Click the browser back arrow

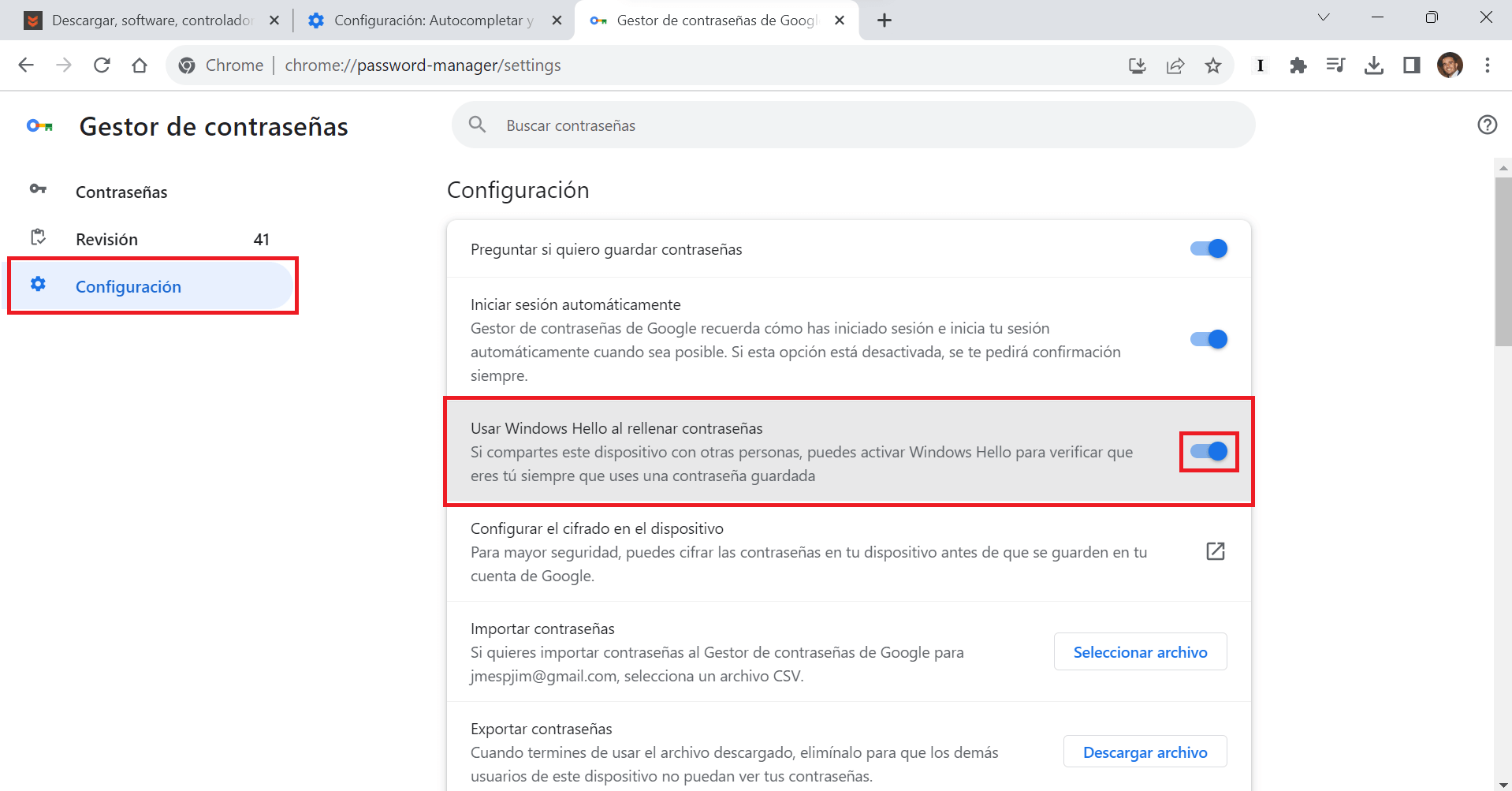(x=26, y=65)
